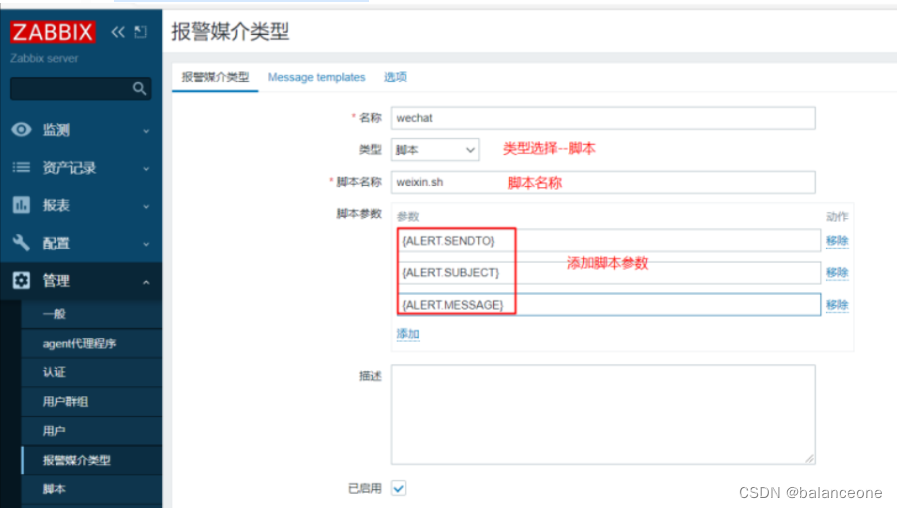Switch to the 报警媒介类型 tab
Viewport: 897px width, 508px height.
click(215, 77)
